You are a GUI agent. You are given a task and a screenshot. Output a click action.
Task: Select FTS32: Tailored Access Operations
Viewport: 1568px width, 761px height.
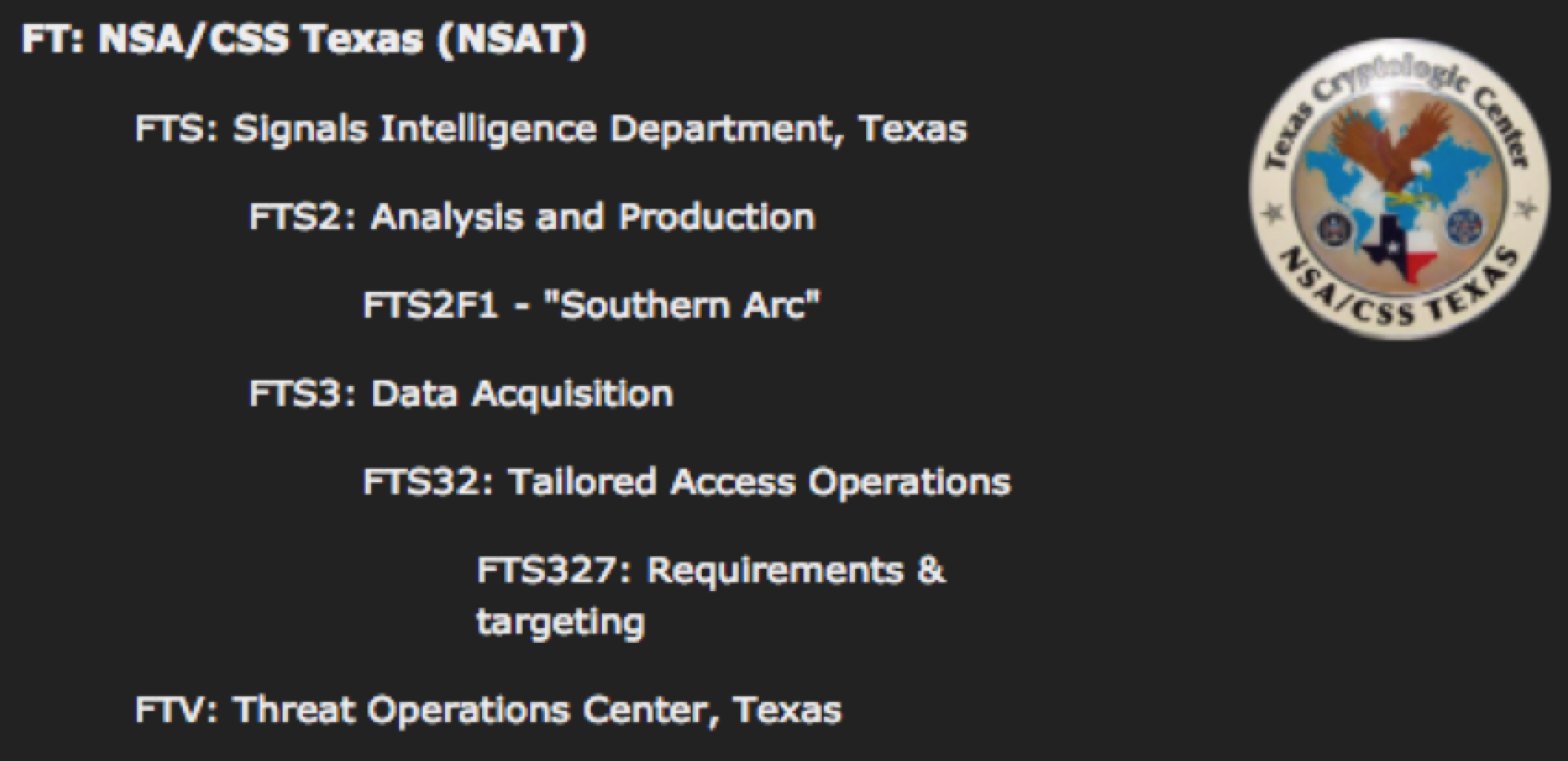687,482
